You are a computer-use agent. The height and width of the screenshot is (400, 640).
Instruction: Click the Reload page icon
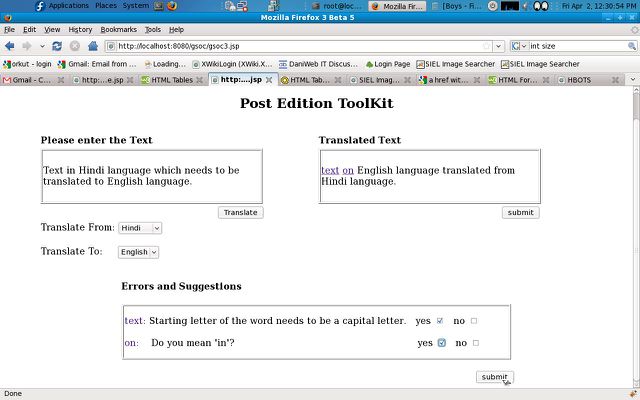(x=57, y=46)
